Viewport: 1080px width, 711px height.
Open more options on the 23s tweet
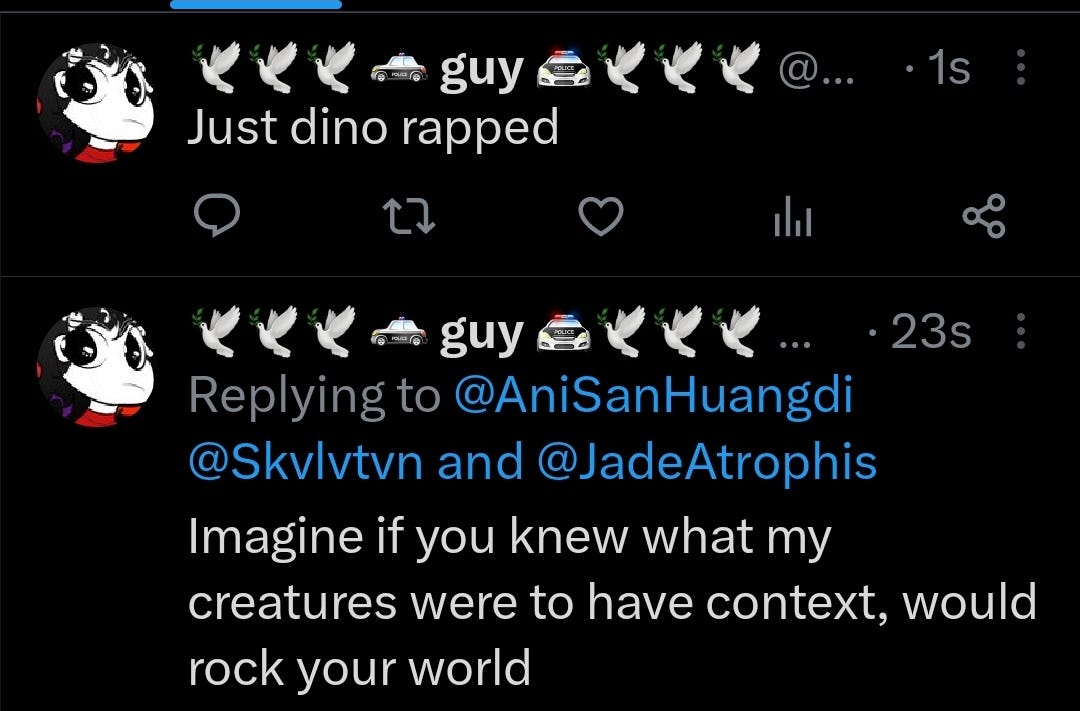click(1021, 331)
